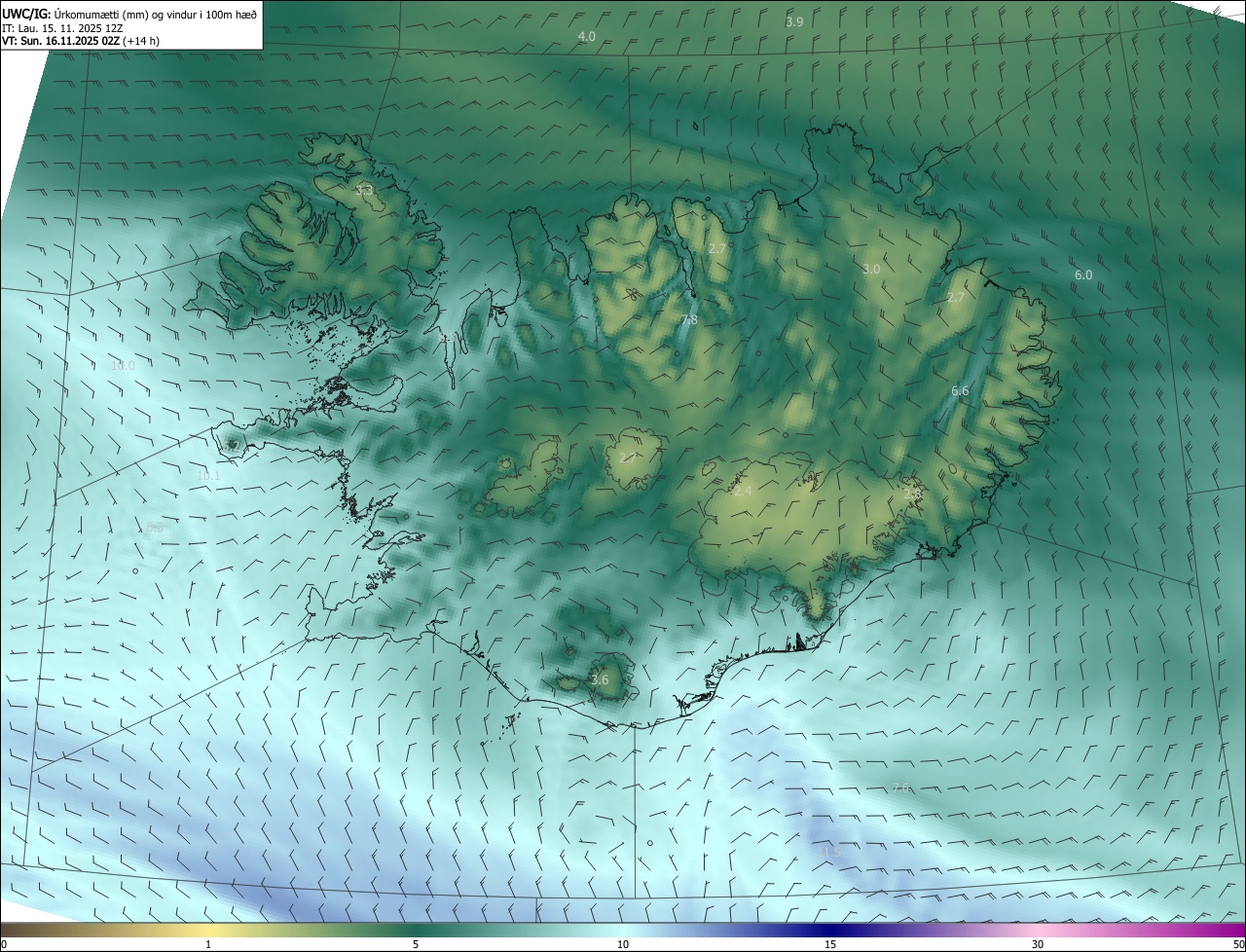Click the 0 tick on the color scale
This screenshot has width=1246, height=952.
pyautogui.click(x=4, y=944)
